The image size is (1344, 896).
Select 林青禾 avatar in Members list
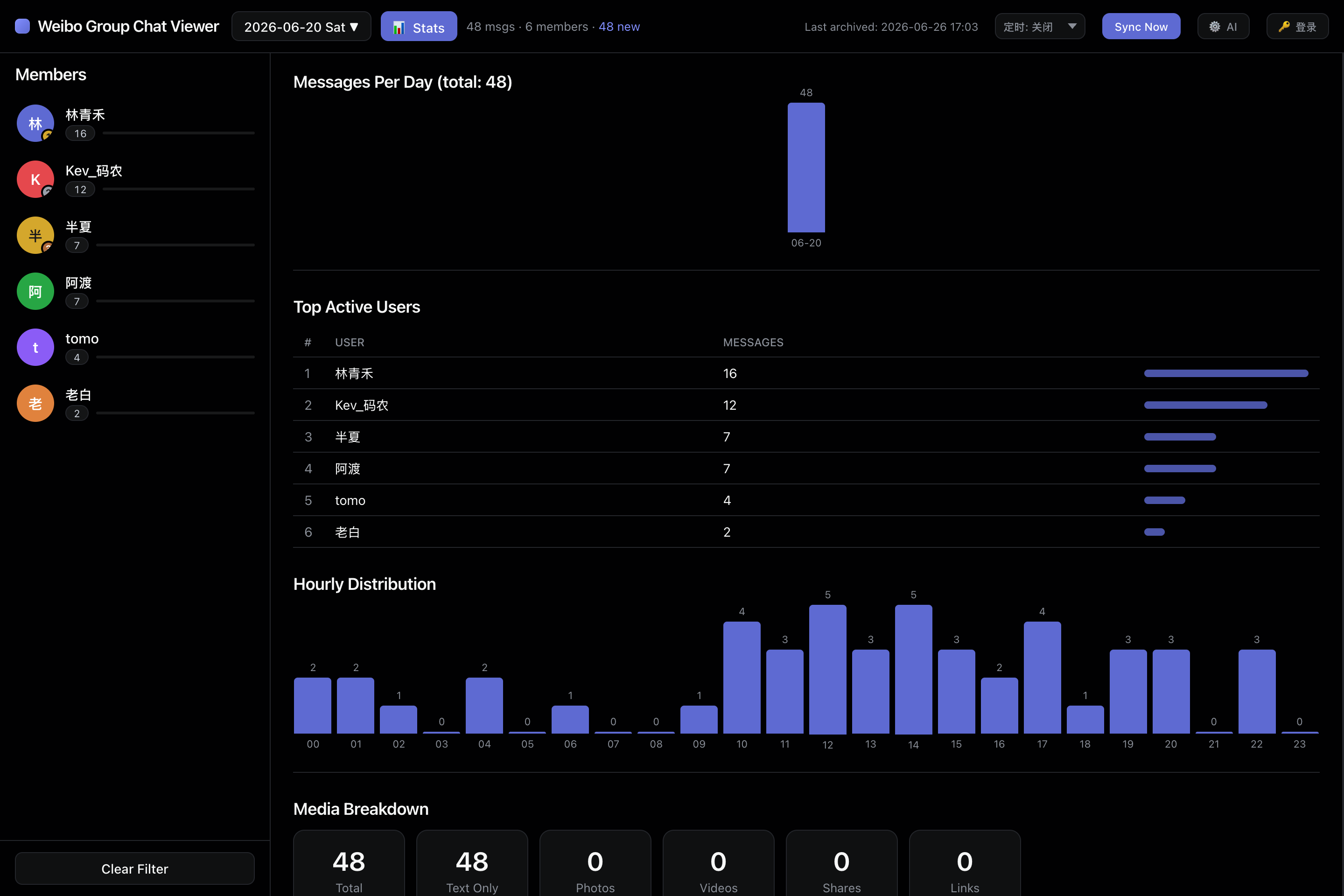[x=35, y=123]
